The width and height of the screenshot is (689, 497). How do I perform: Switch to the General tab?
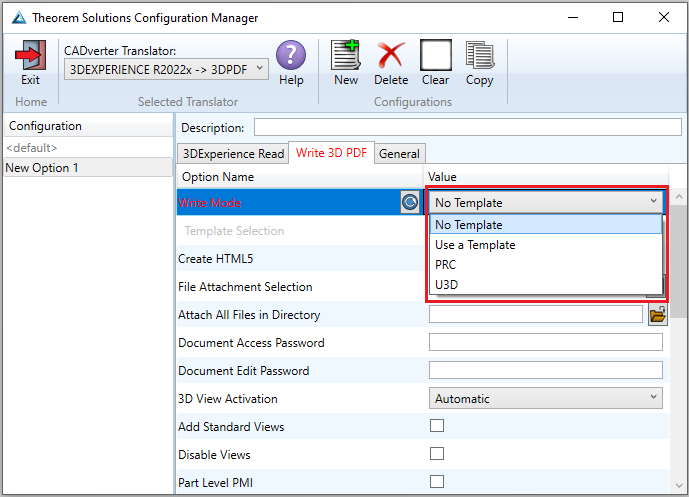click(399, 154)
